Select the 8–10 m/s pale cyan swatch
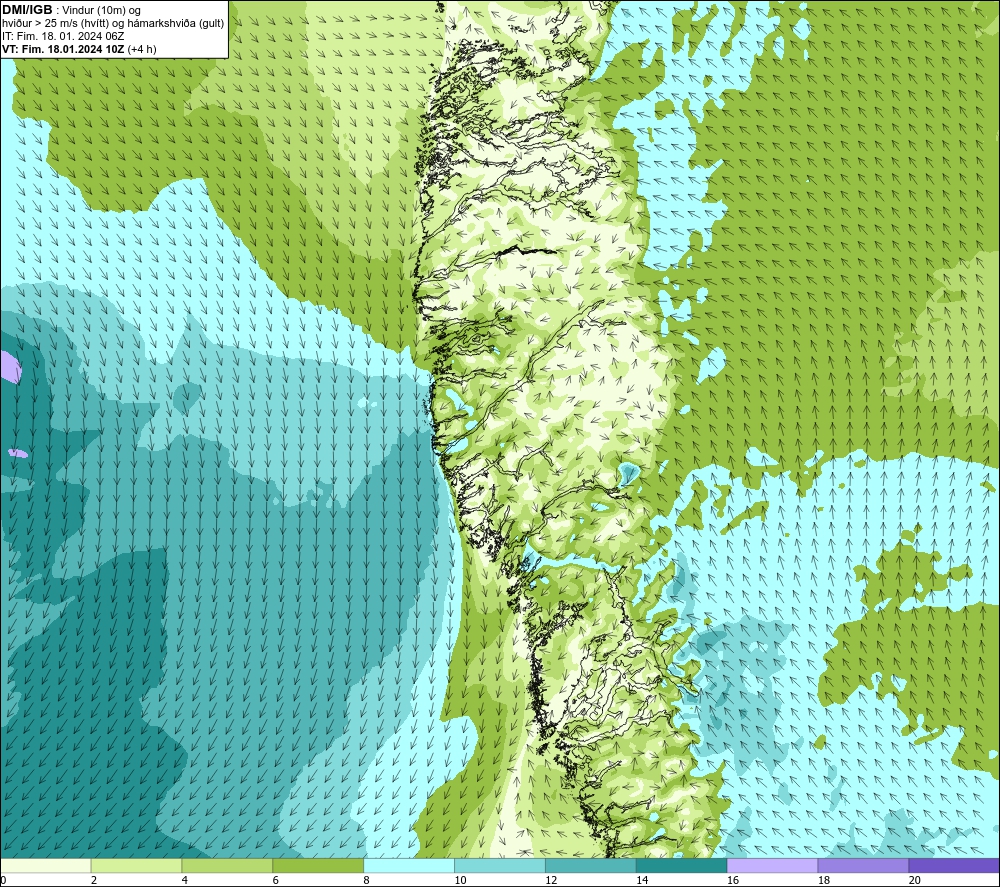Viewport: 1000px width, 887px height. tap(409, 865)
